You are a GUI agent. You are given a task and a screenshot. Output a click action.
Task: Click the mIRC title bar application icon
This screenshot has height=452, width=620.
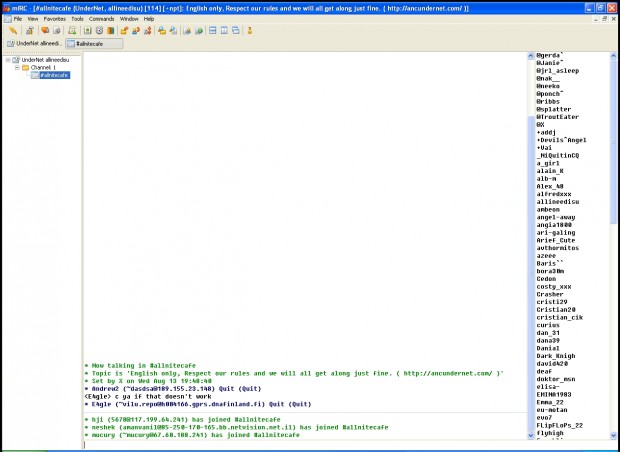click(x=7, y=8)
